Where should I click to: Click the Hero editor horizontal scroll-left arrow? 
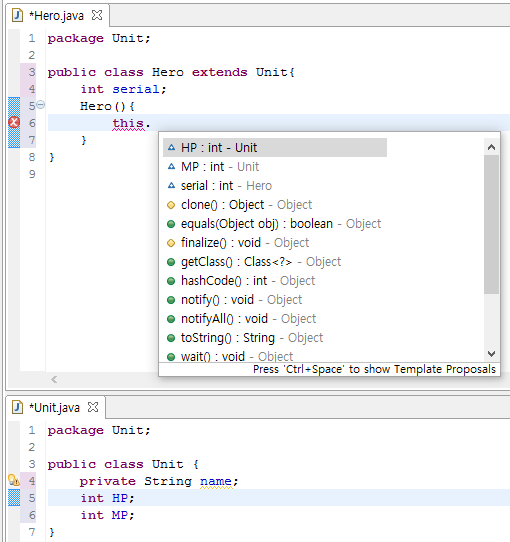pos(54,379)
